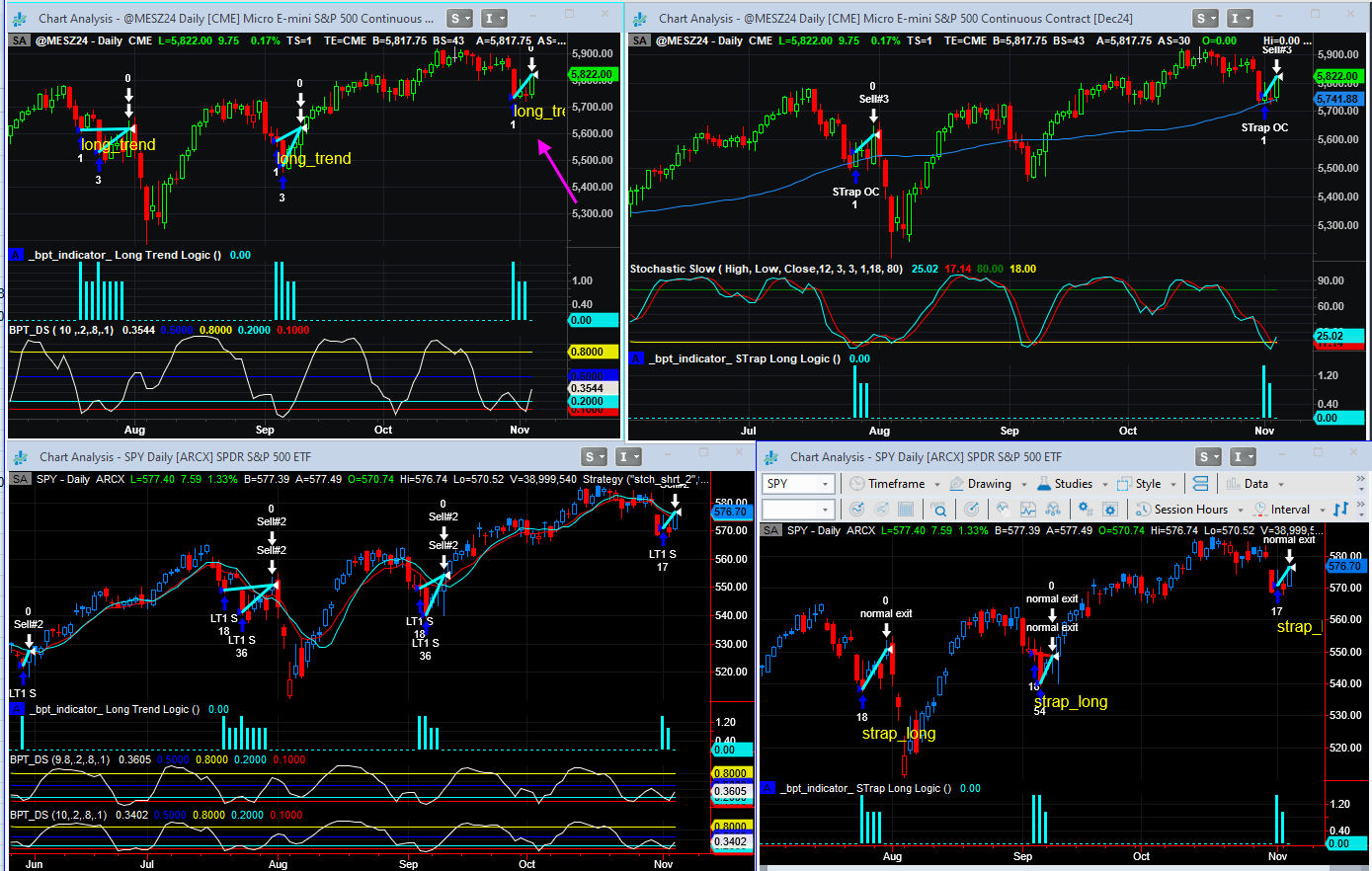The width and height of the screenshot is (1372, 871).
Task: Click the magnifier zoom chart icon
Action: click(939, 510)
